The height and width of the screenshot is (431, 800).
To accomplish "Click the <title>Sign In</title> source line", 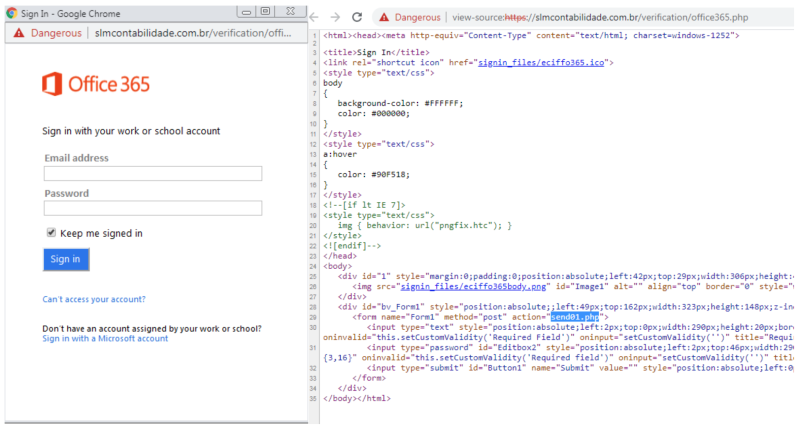I will coord(376,52).
